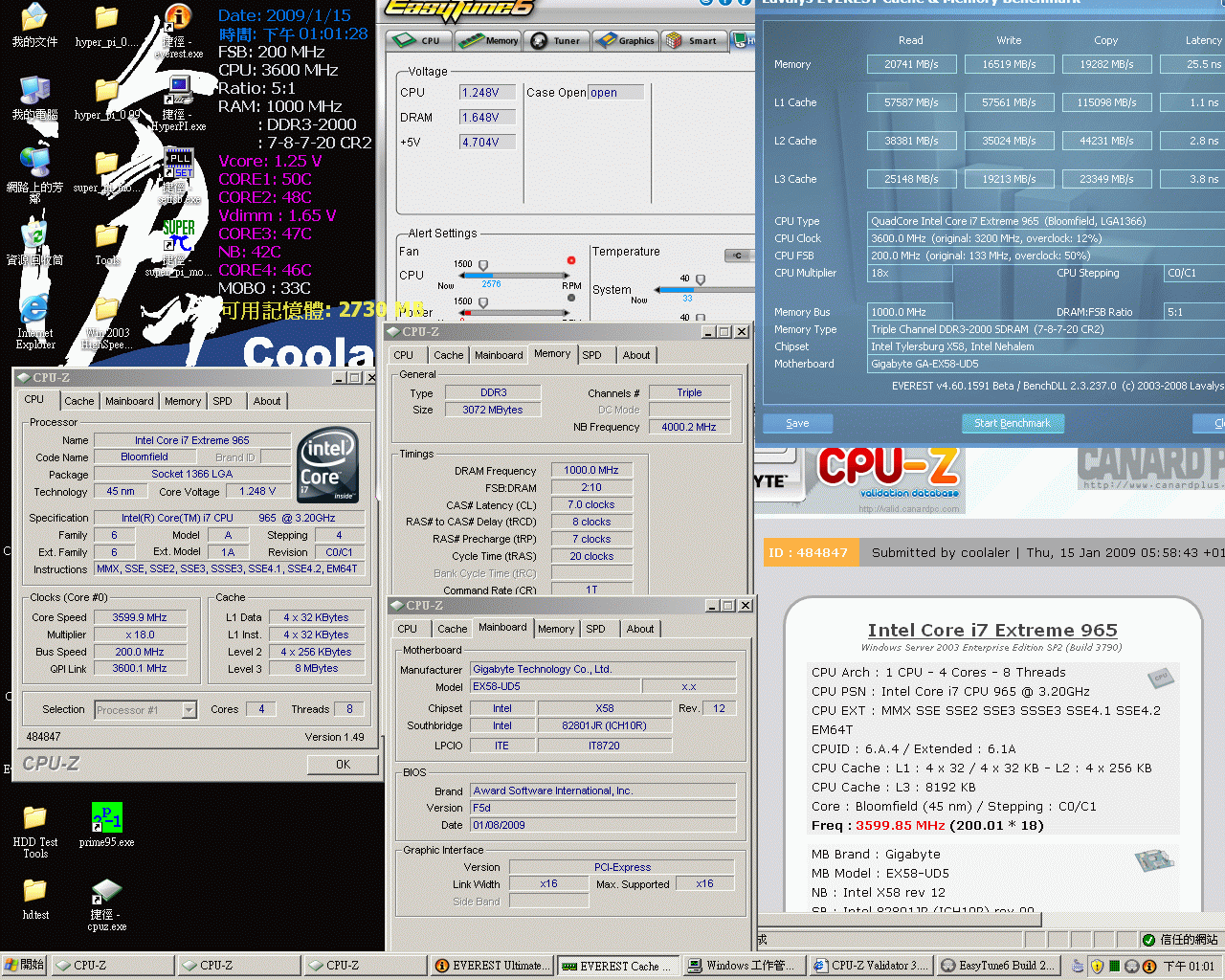Toggle the CPU fan alert red indicator

[571, 260]
